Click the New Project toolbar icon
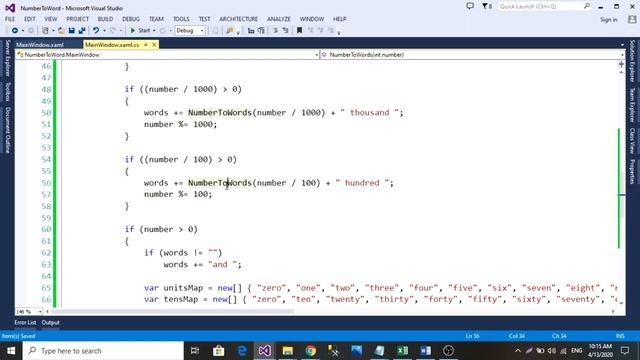 [45, 31]
